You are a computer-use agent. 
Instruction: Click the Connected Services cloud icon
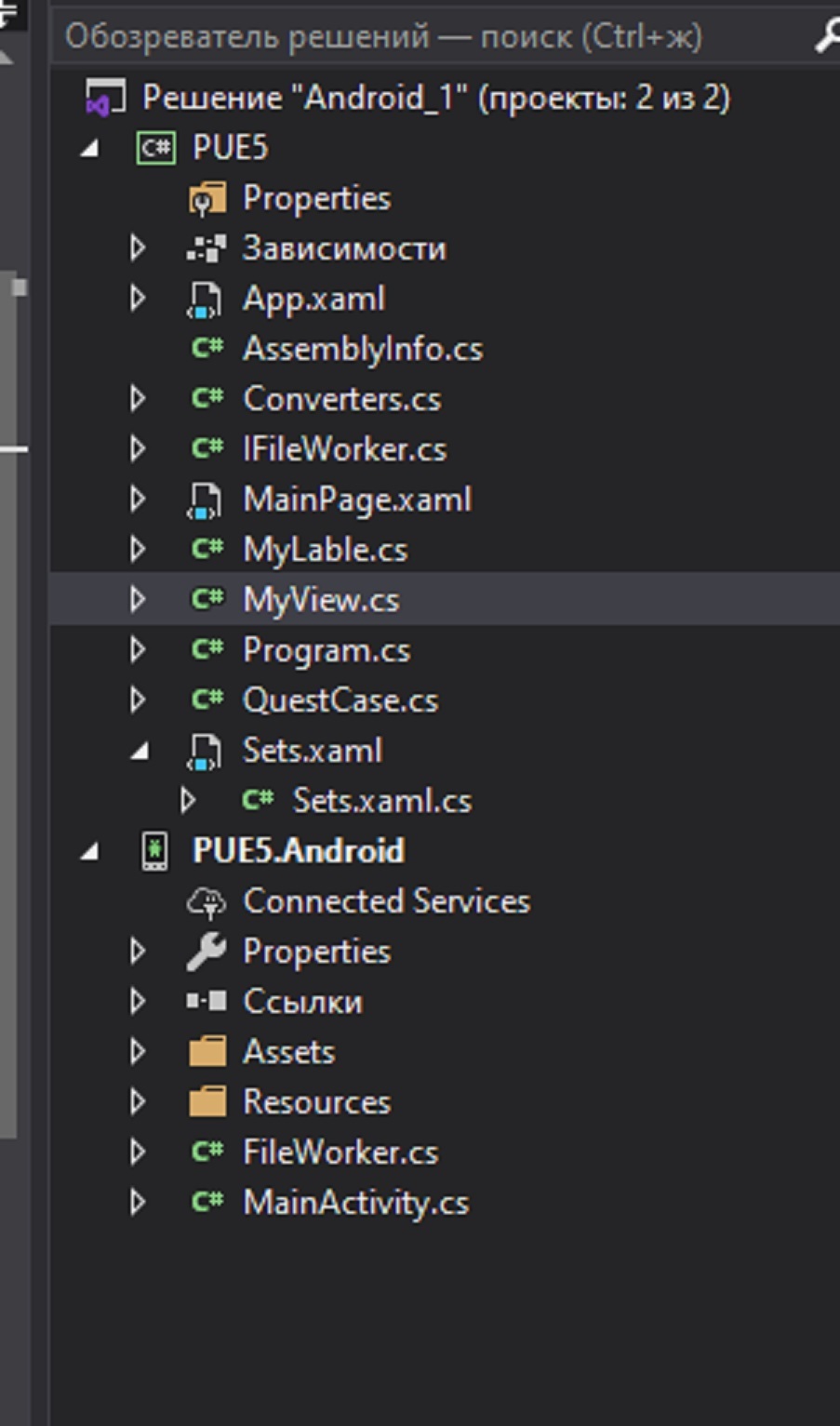206,901
